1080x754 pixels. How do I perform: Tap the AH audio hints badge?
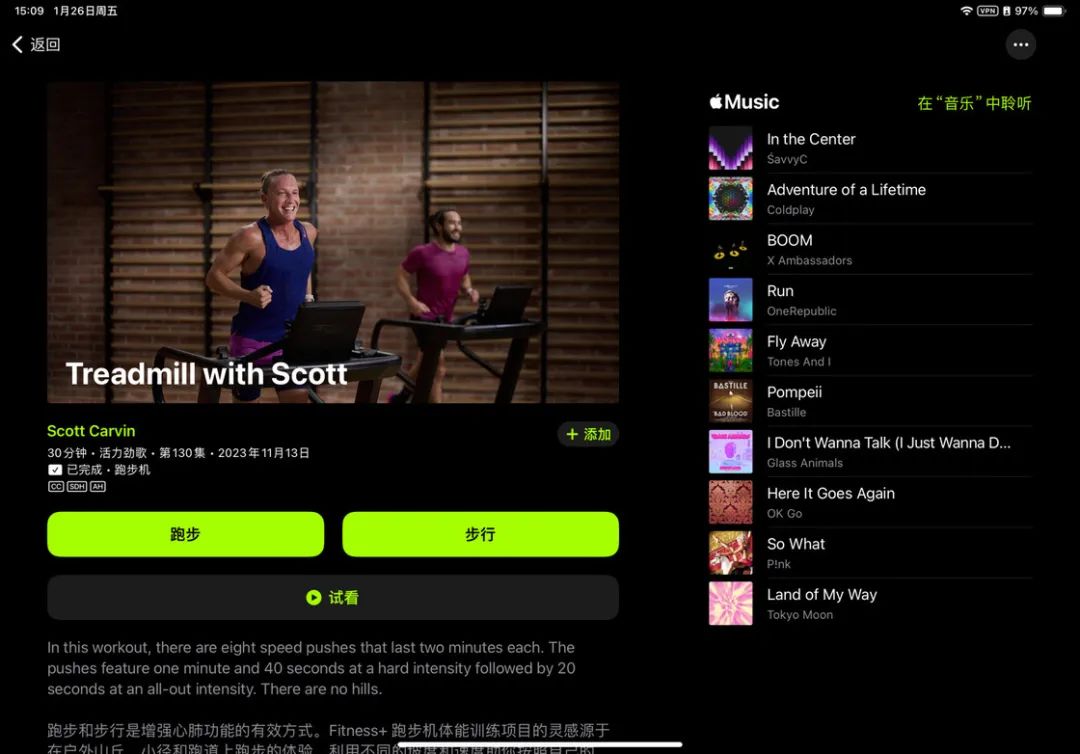[x=98, y=487]
